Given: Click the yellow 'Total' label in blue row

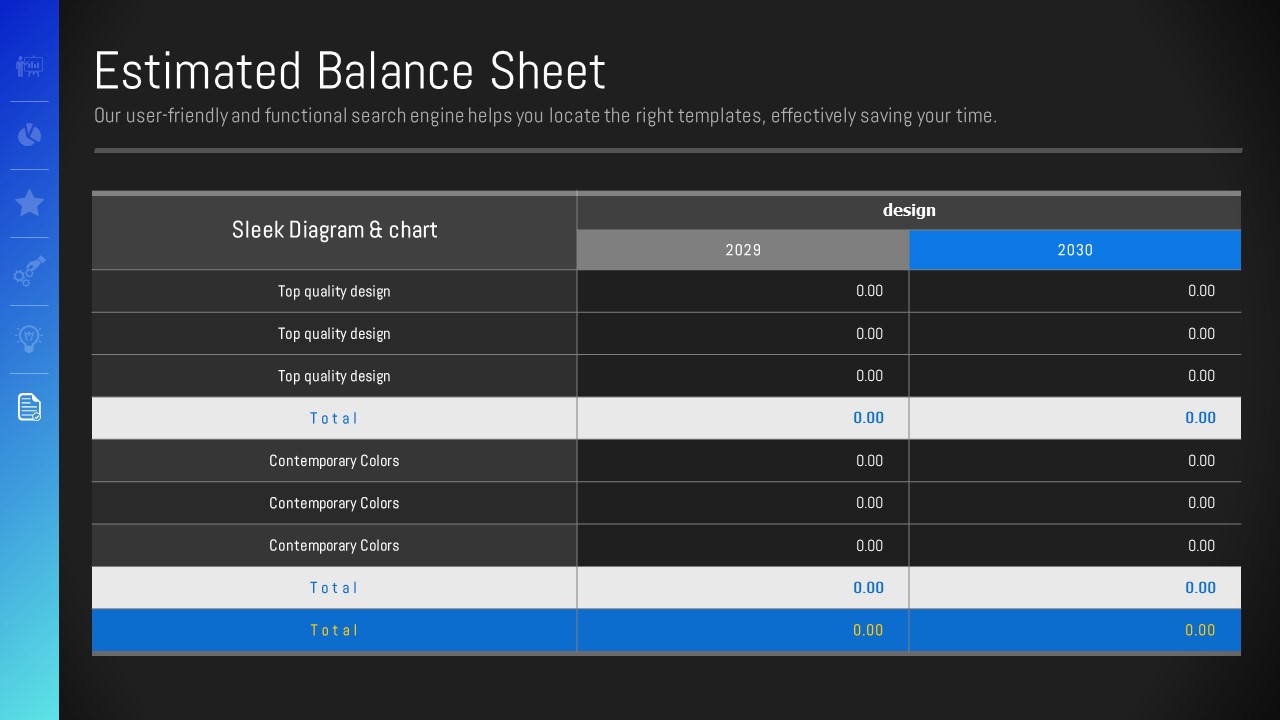Looking at the screenshot, I should 334,630.
